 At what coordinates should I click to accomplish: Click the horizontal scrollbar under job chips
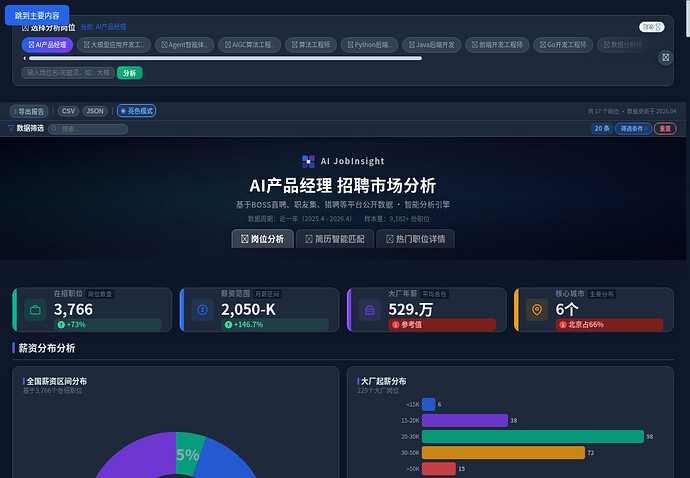pyautogui.click(x=225, y=58)
